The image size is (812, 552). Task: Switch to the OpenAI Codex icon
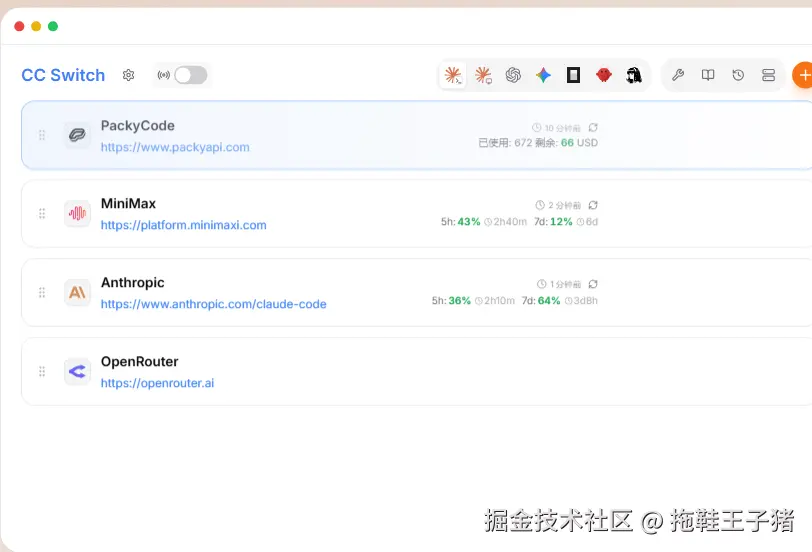point(513,75)
